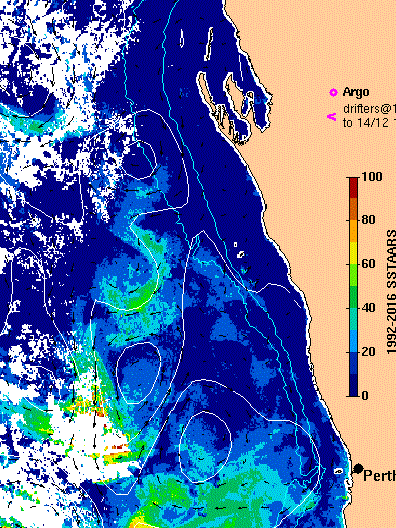Screen dimensions: 396x528
Task: Pick the orange segment of the colorbar
Action: pos(354,231)
